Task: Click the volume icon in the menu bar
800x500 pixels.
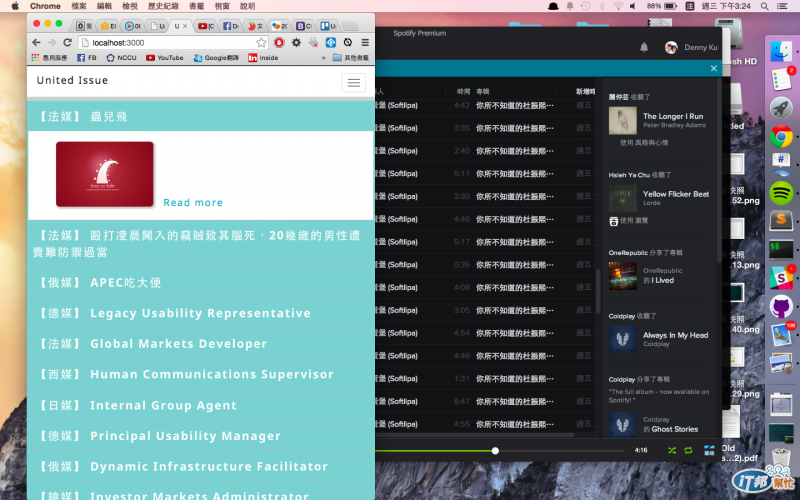Action: click(x=633, y=6)
